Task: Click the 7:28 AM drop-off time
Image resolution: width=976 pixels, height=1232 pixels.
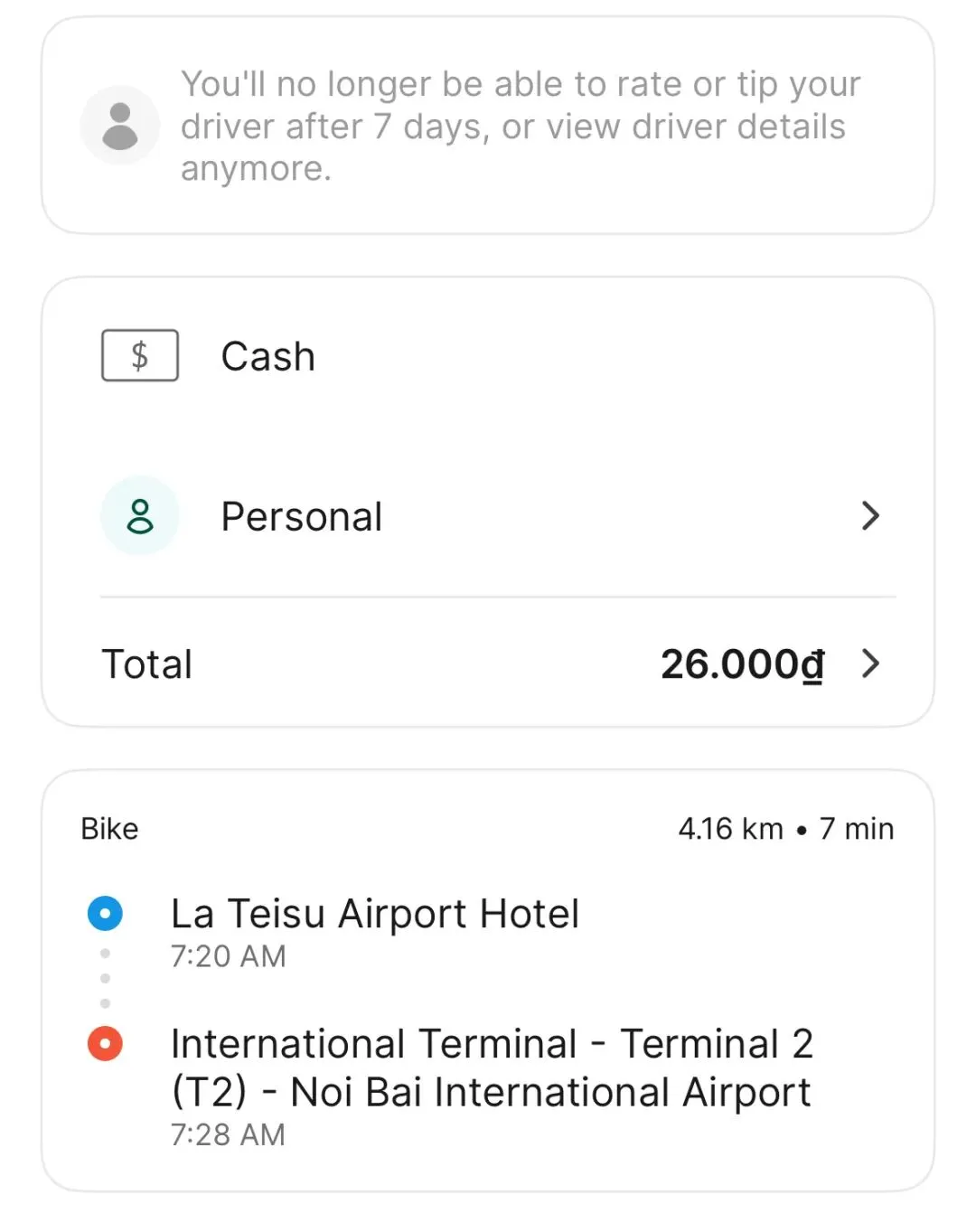Action: (229, 1134)
